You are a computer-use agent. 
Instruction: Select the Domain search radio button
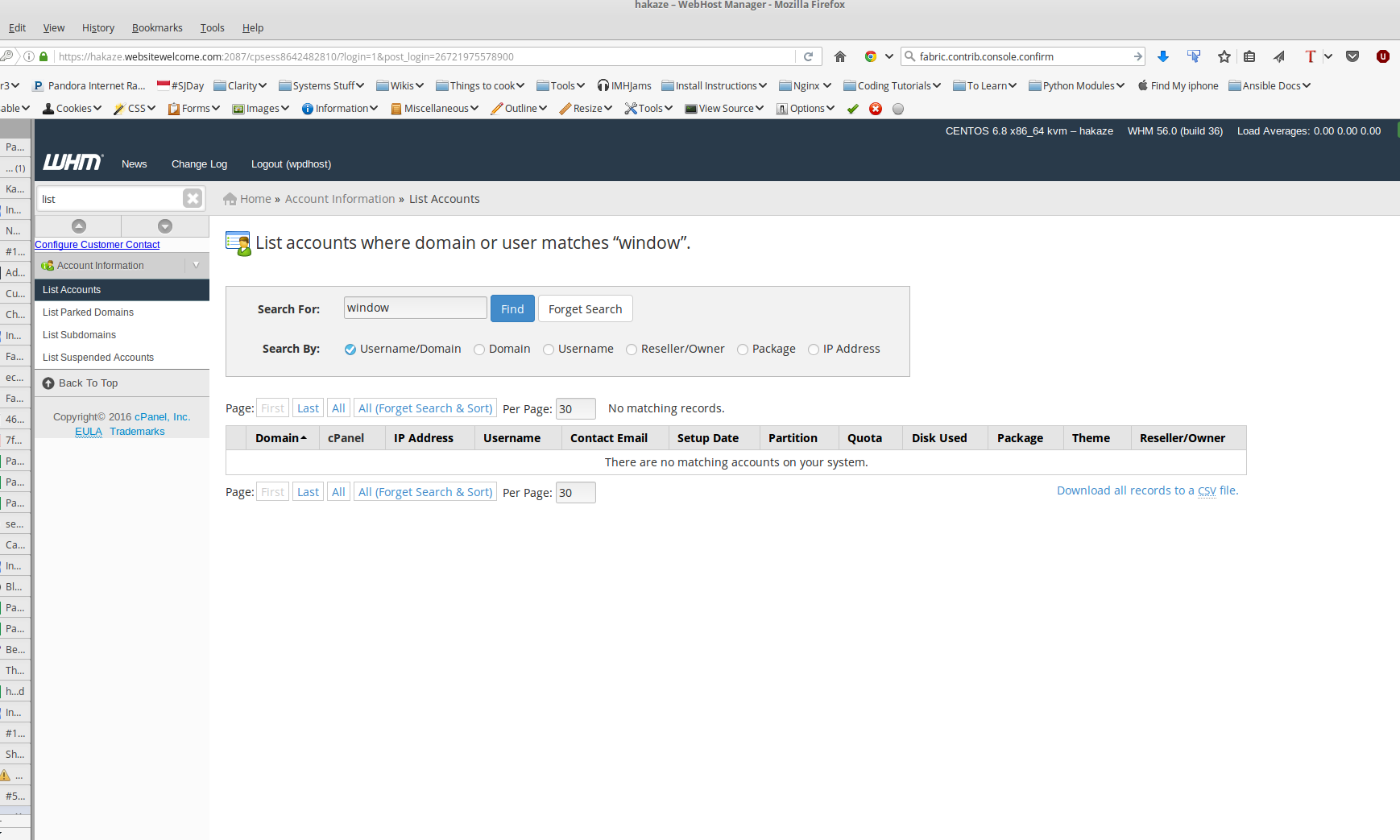479,350
